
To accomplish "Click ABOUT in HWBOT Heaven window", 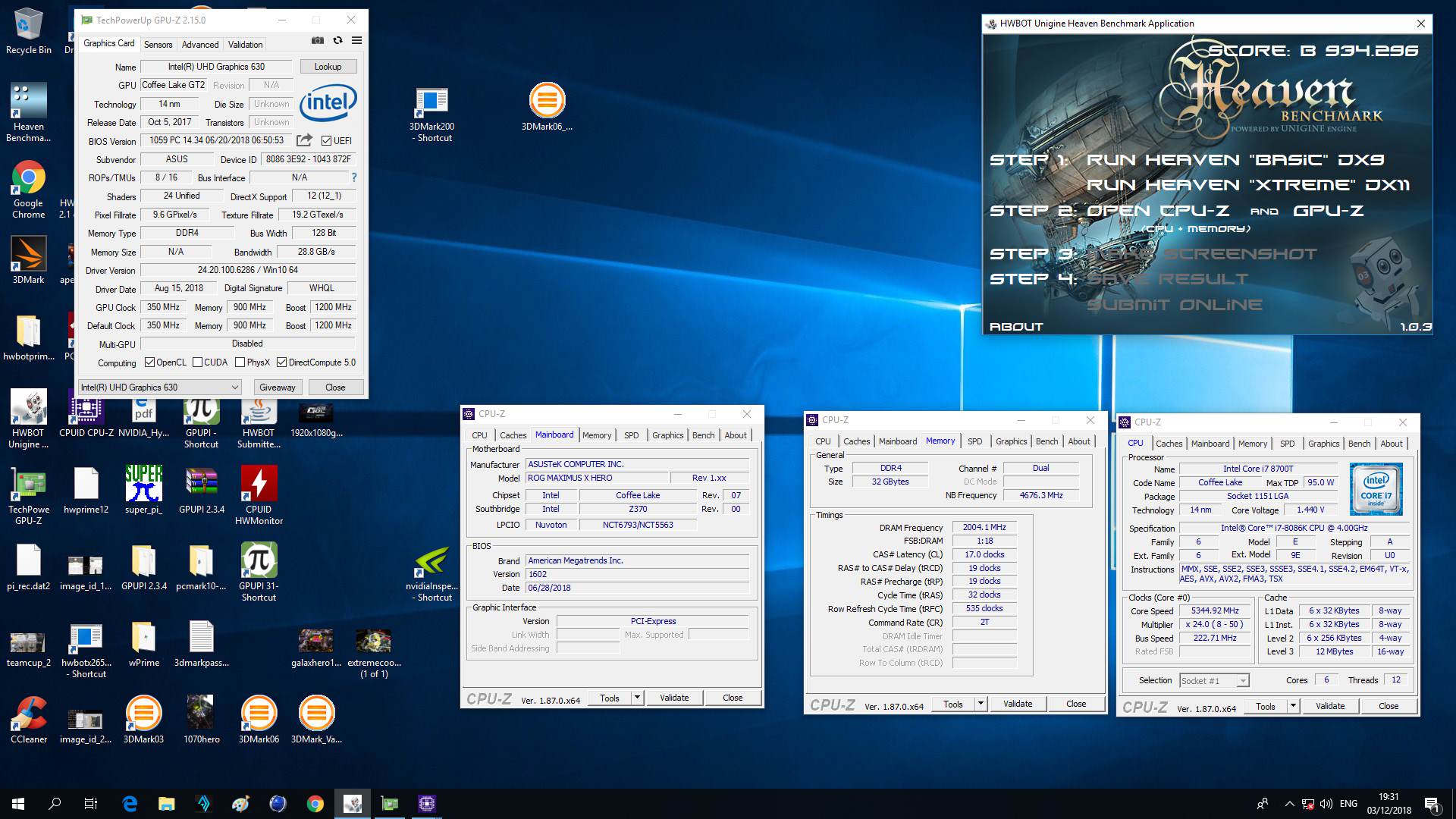I will pyautogui.click(x=1016, y=327).
